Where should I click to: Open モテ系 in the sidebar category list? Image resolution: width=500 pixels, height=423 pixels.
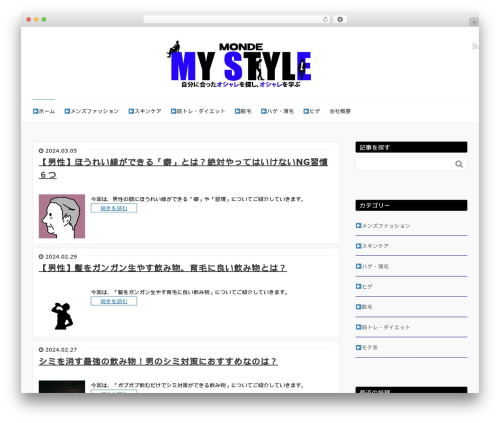point(367,347)
